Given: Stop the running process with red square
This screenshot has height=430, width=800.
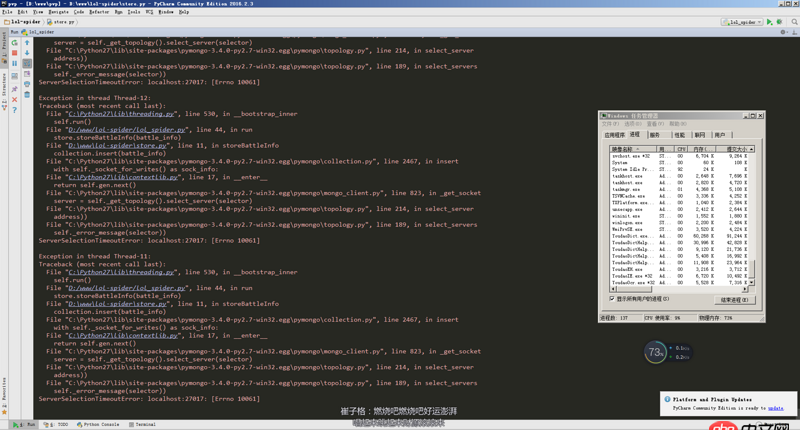Looking at the screenshot, I should tap(15, 53).
